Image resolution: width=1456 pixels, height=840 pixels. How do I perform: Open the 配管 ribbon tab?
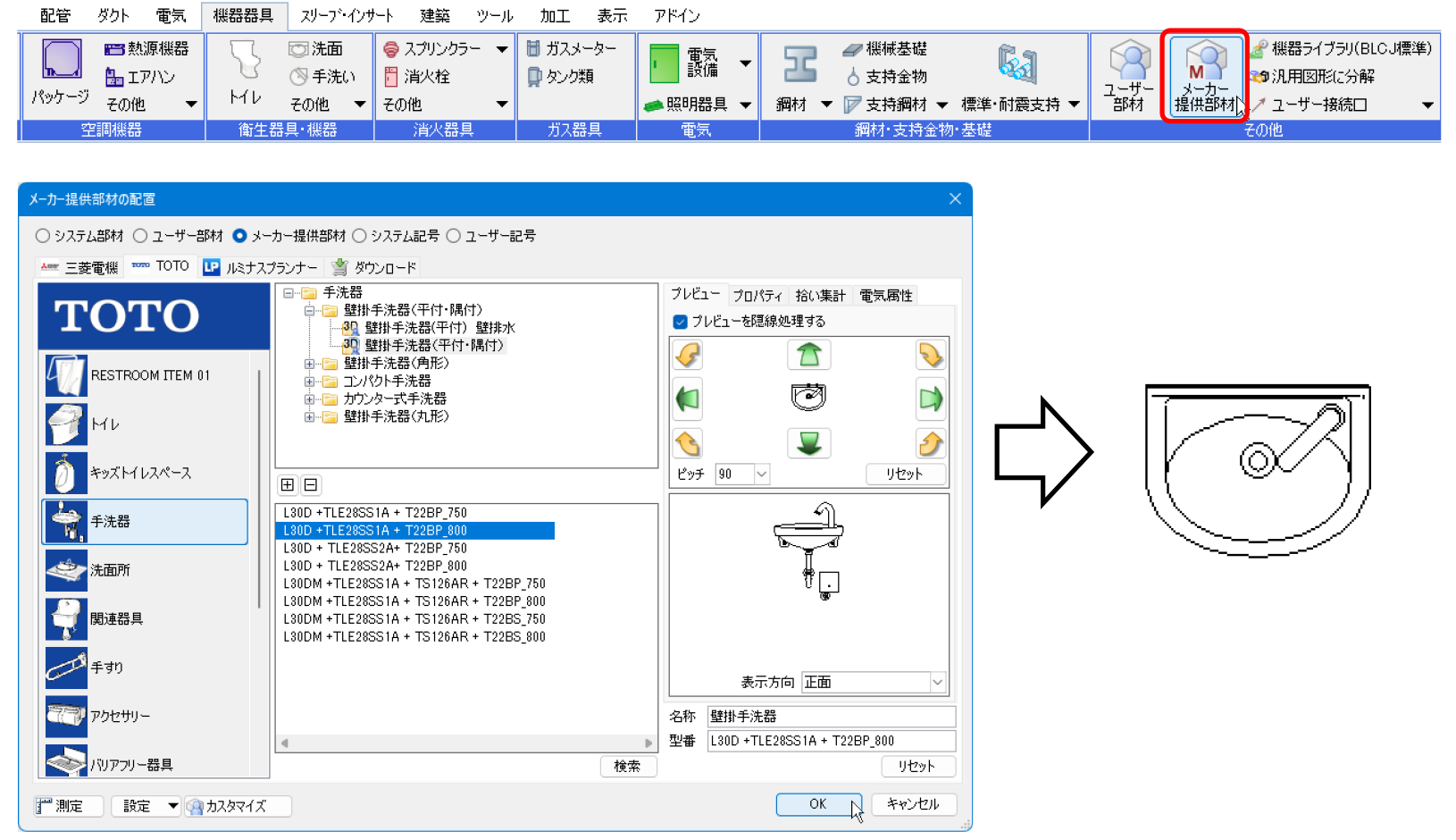pyautogui.click(x=55, y=15)
